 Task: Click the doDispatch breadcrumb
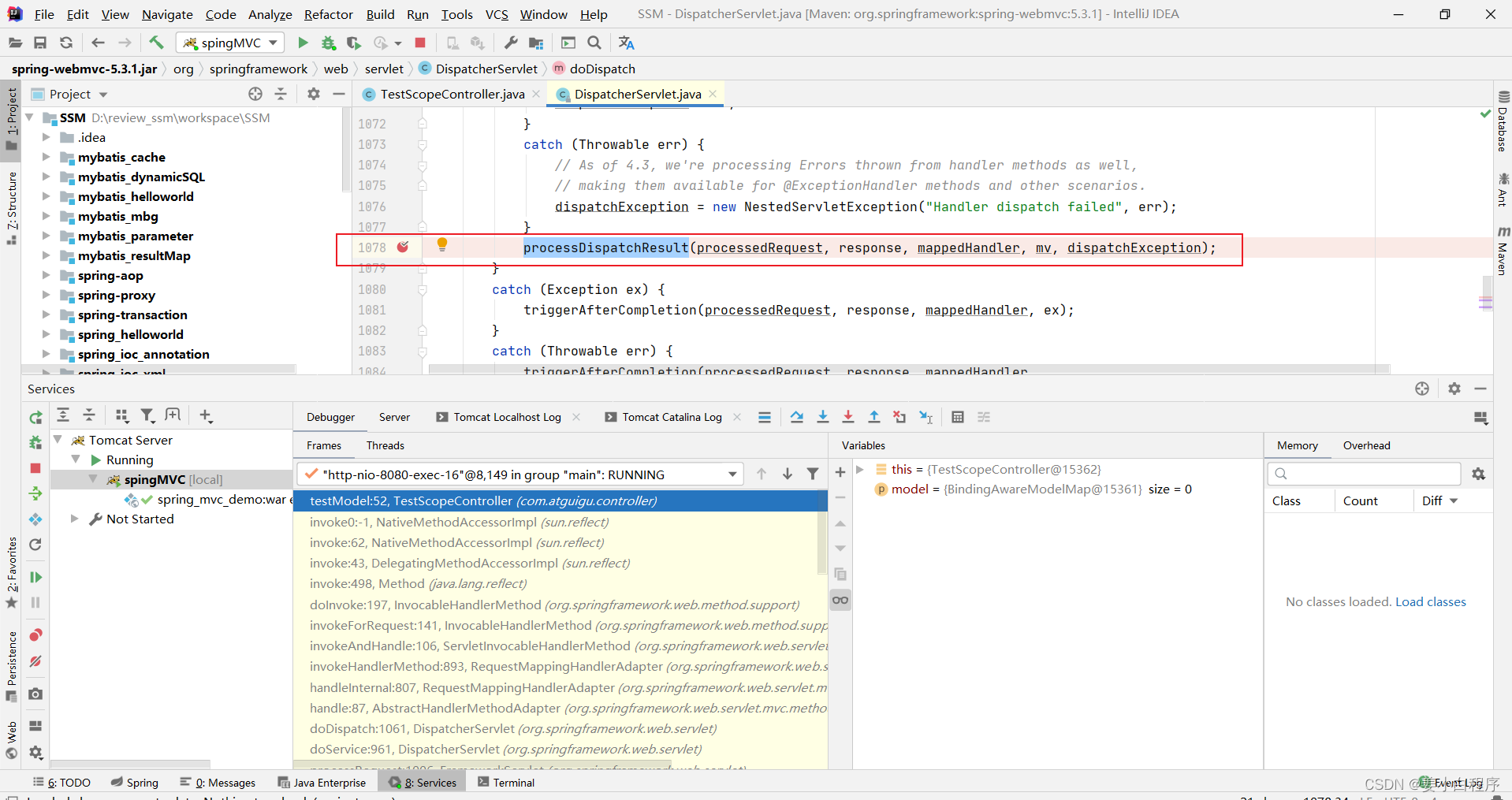pyautogui.click(x=602, y=69)
